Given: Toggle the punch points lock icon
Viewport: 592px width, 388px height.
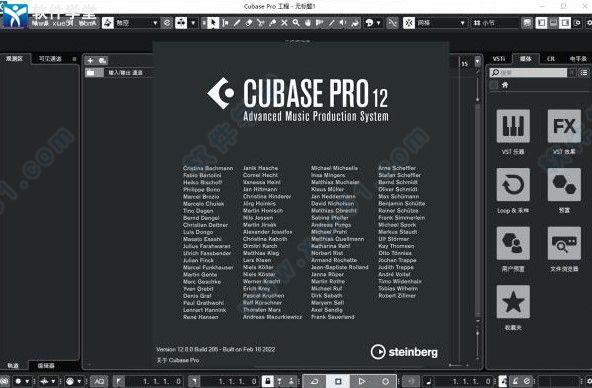Looking at the screenshot, I should (x=268, y=381).
